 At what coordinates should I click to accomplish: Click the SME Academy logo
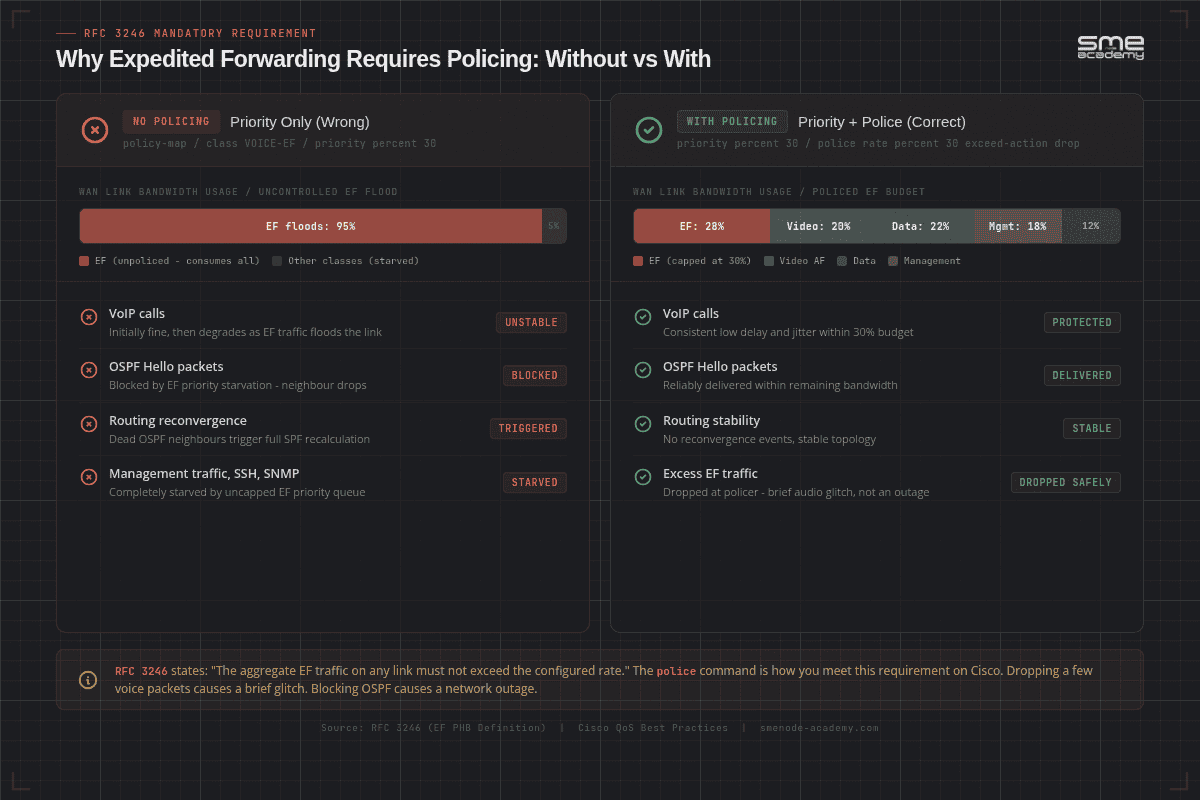point(1110,47)
